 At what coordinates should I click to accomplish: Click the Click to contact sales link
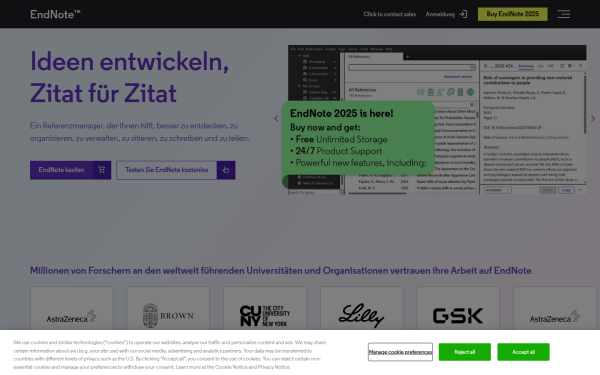click(390, 14)
